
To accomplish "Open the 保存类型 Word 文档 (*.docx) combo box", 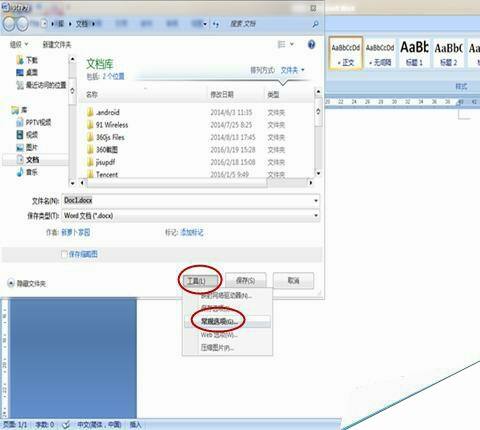I will click(x=190, y=216).
